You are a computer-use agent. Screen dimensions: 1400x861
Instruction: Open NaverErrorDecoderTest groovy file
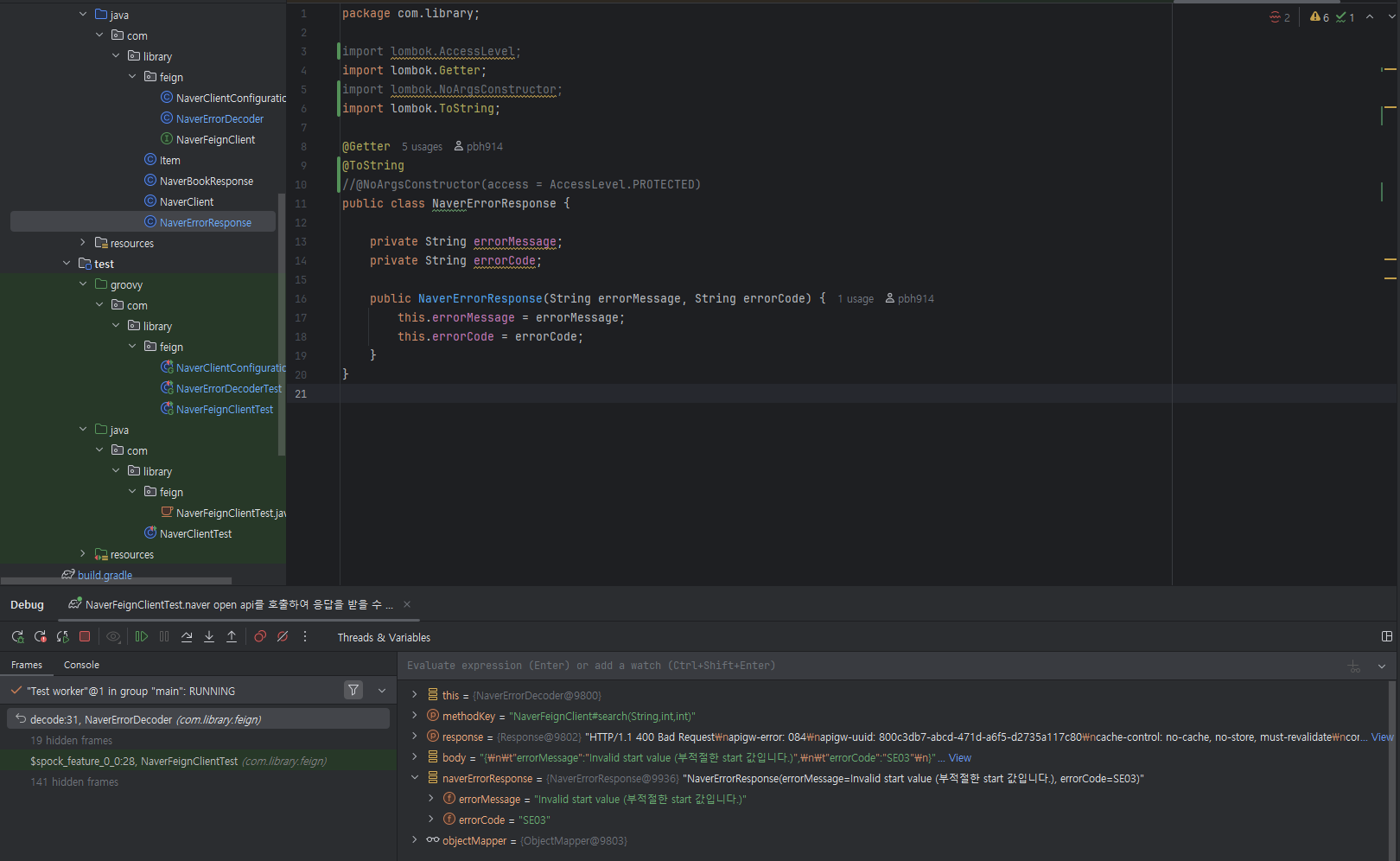click(228, 388)
